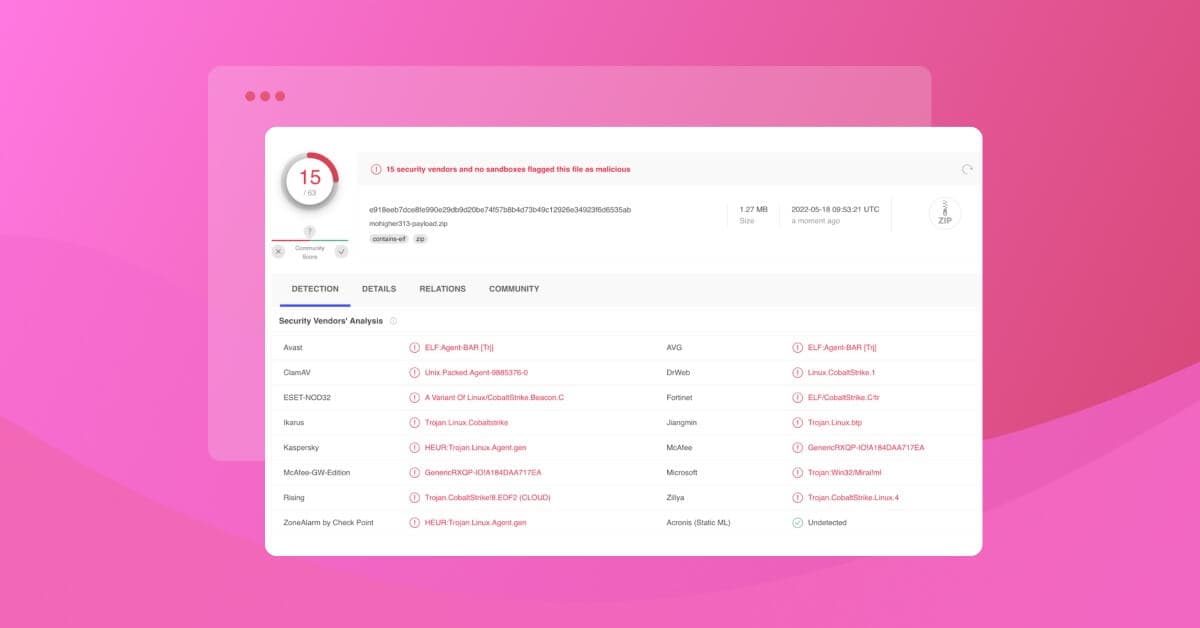Click the ZIP file type icon
1200x628 pixels.
click(944, 214)
